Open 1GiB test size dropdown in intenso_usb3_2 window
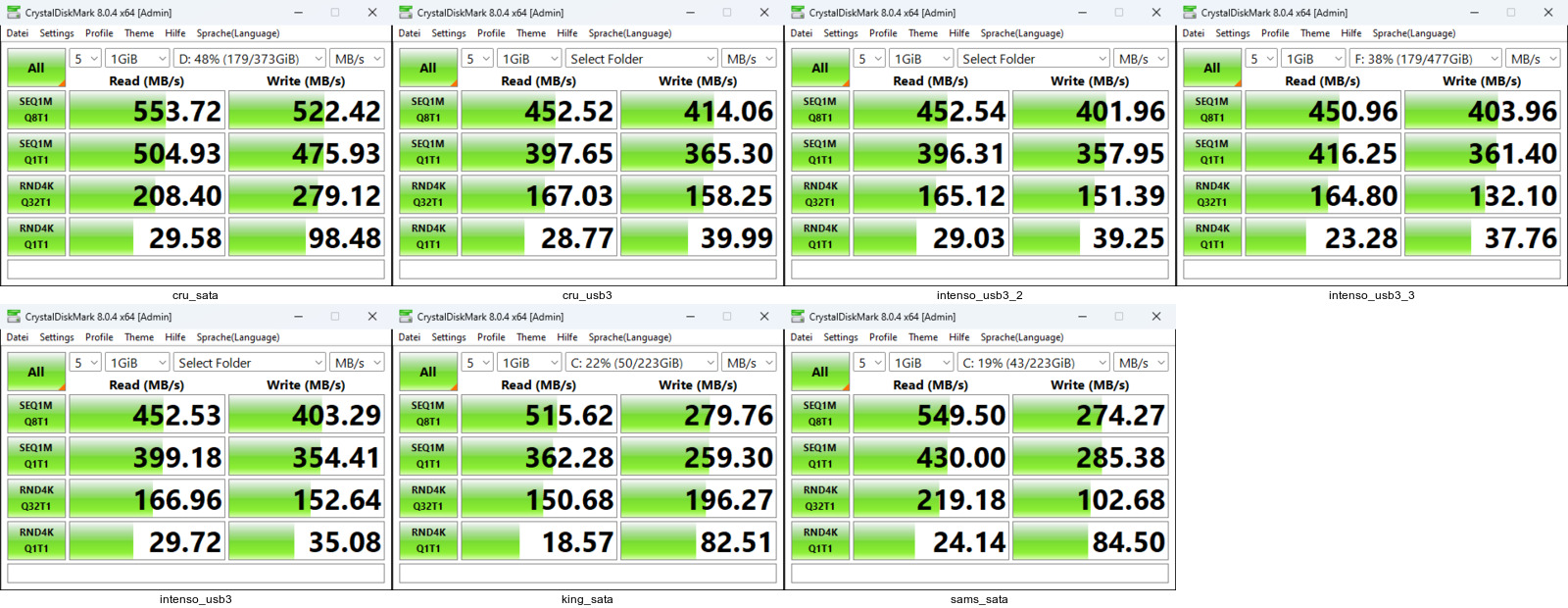This screenshot has height=608, width=1568. (x=921, y=59)
